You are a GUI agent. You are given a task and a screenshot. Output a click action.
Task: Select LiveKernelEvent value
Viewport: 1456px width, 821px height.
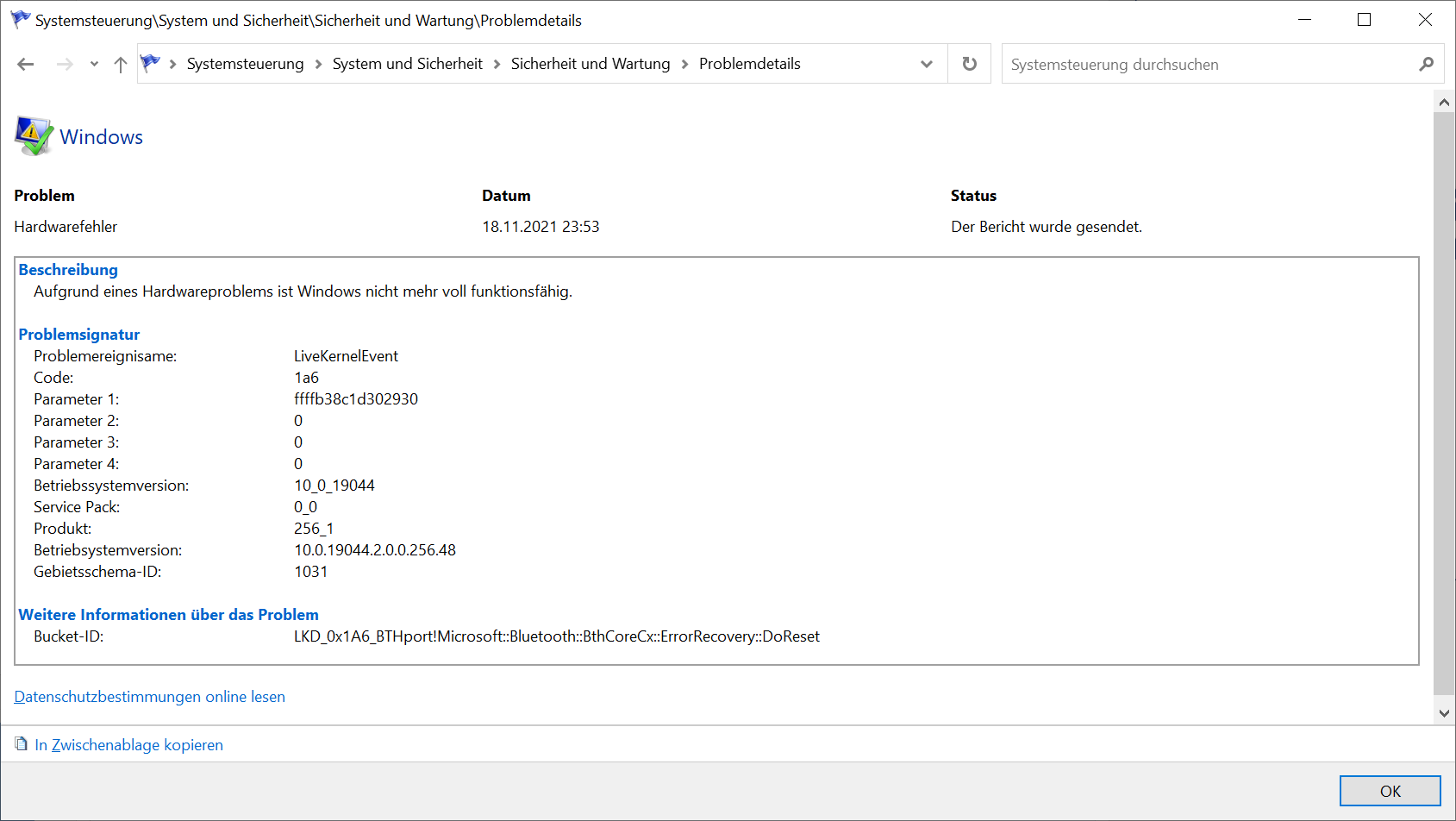coord(346,356)
